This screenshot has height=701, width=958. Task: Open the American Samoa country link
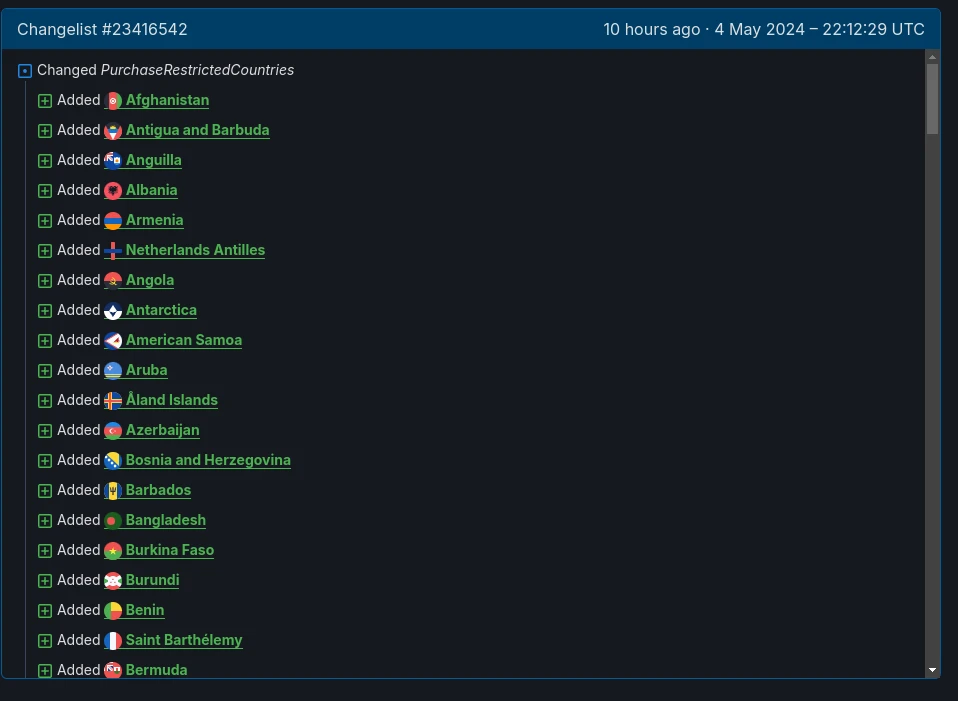[x=184, y=340]
